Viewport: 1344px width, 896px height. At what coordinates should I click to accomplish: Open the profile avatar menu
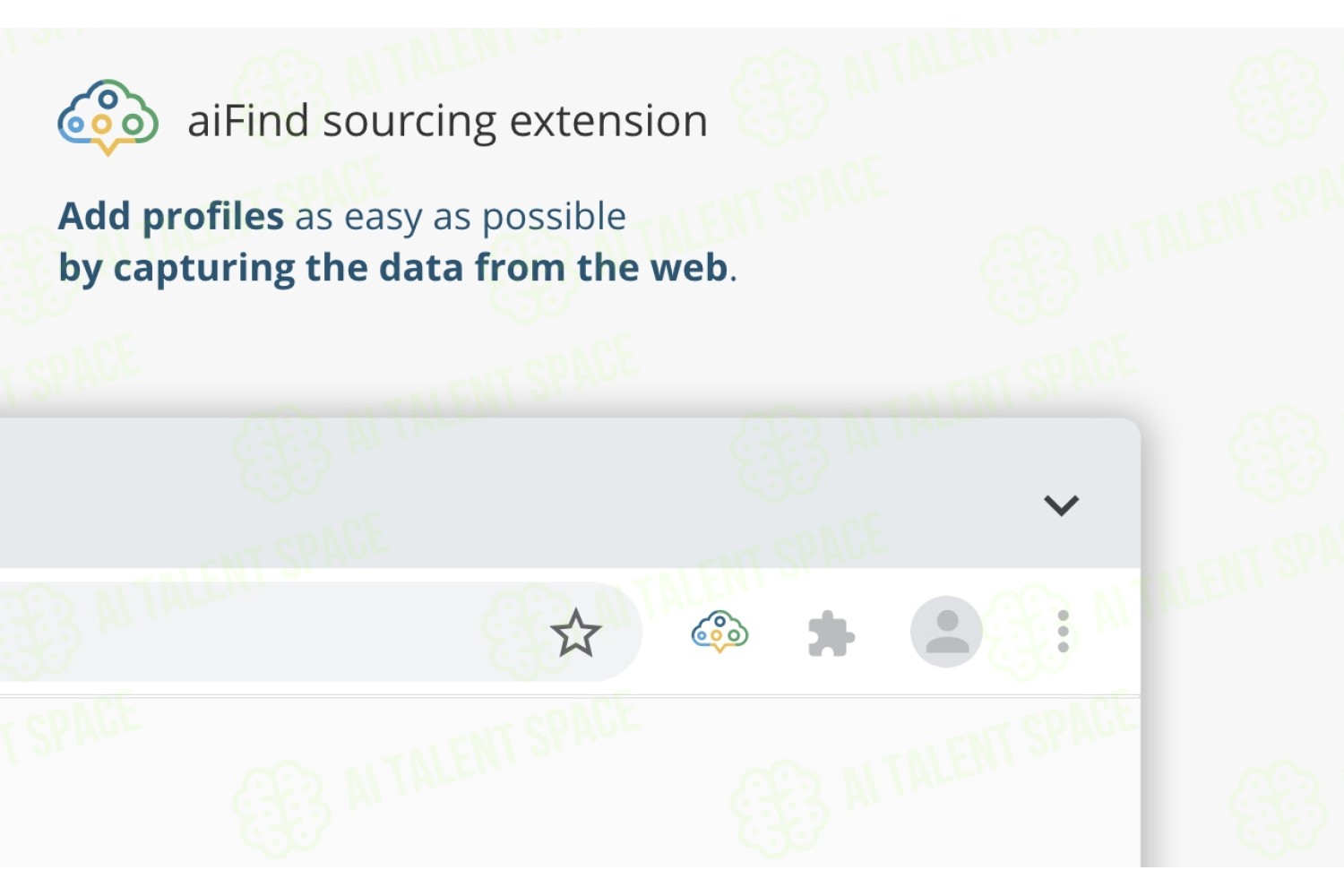coord(946,632)
